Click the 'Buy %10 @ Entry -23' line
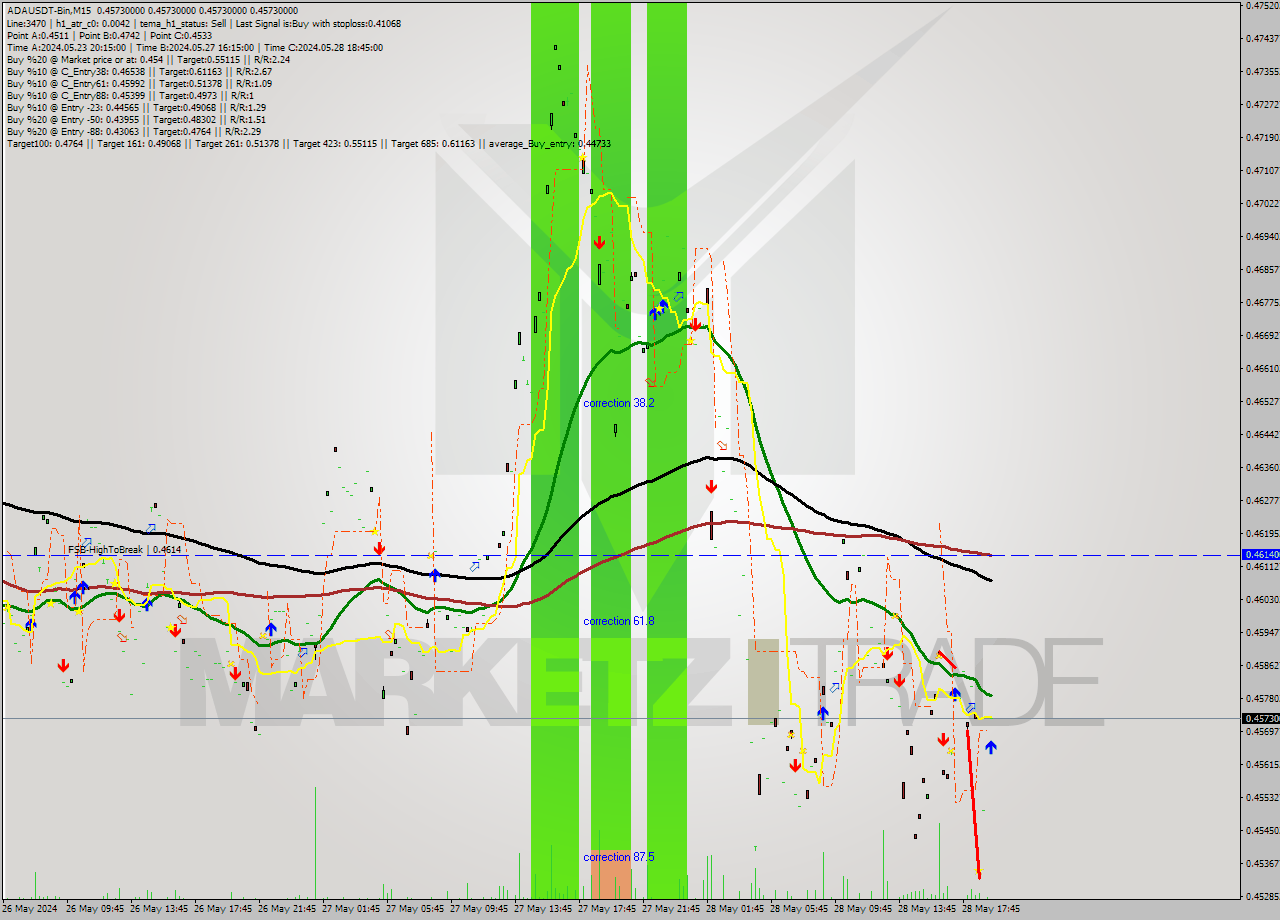The height and width of the screenshot is (920, 1280). (x=136, y=107)
